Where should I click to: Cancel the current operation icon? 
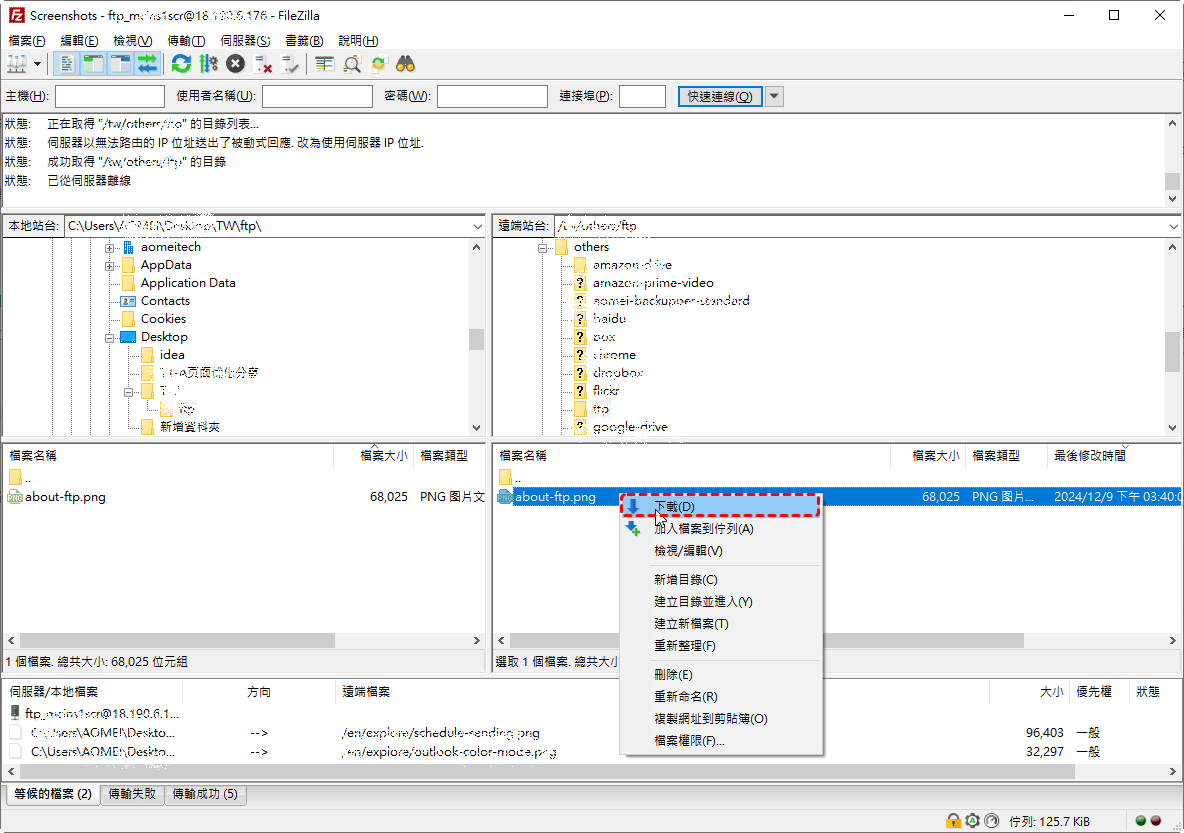tap(236, 64)
